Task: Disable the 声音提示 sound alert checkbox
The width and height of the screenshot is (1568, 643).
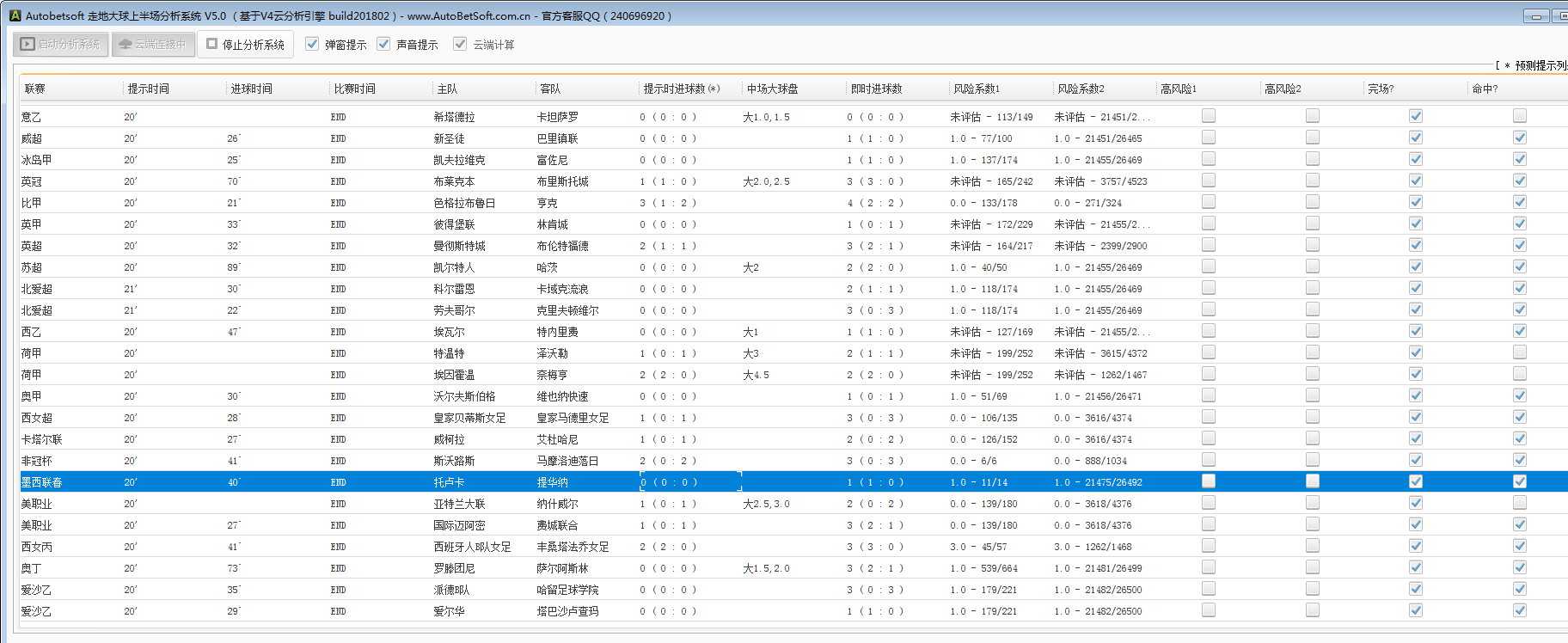Action: 383,44
